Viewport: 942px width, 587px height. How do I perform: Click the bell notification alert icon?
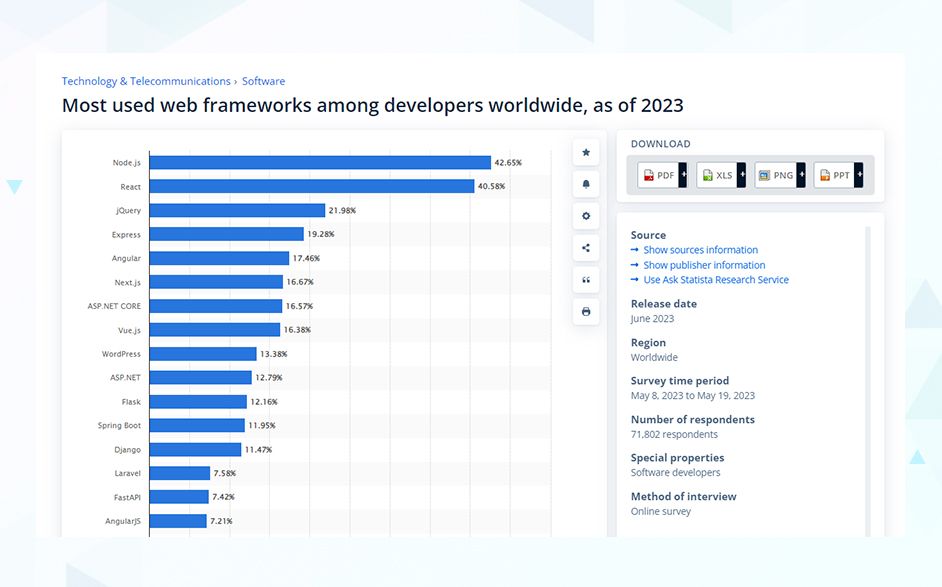coord(586,184)
